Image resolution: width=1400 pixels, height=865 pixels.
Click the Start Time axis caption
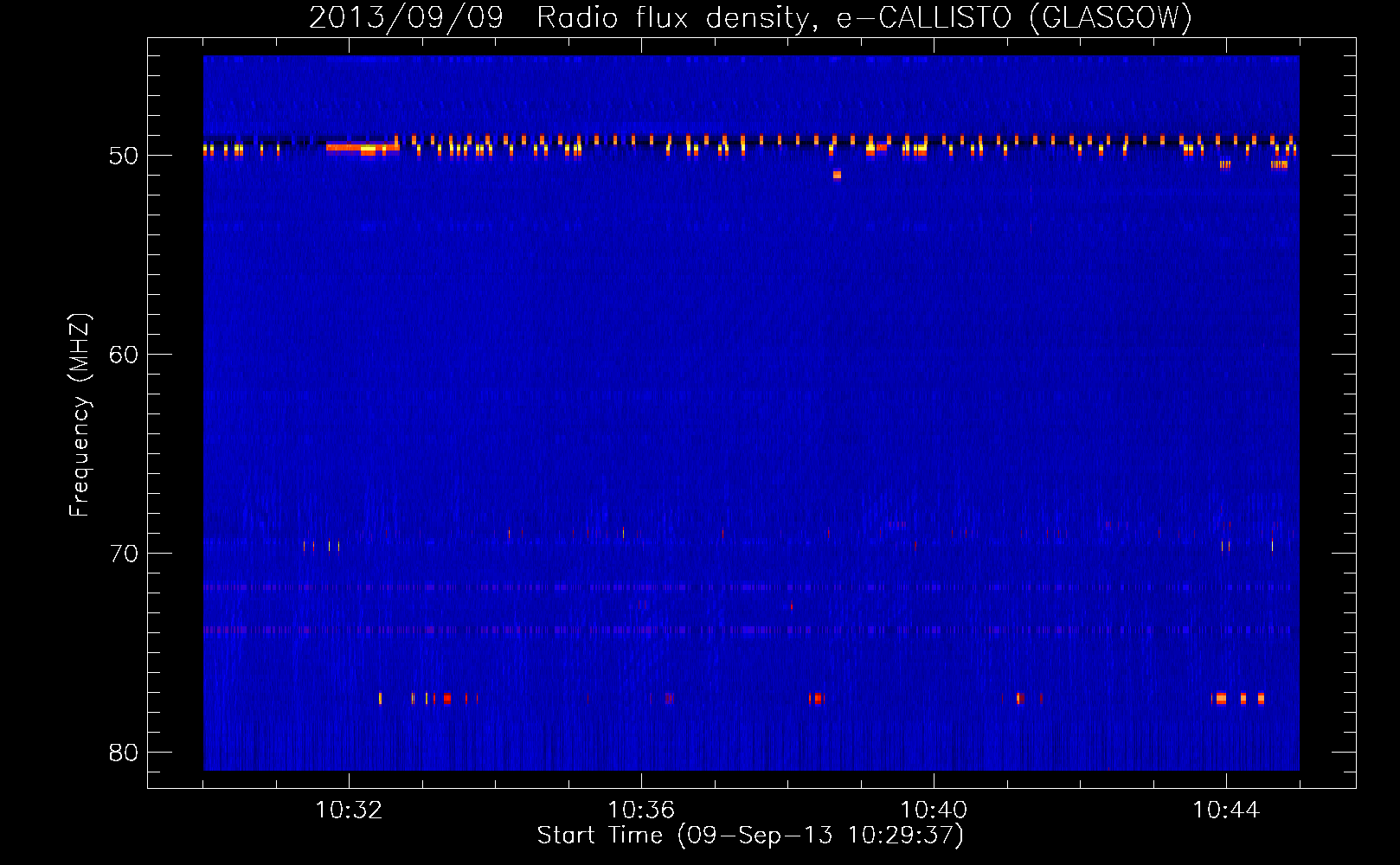pos(750,836)
